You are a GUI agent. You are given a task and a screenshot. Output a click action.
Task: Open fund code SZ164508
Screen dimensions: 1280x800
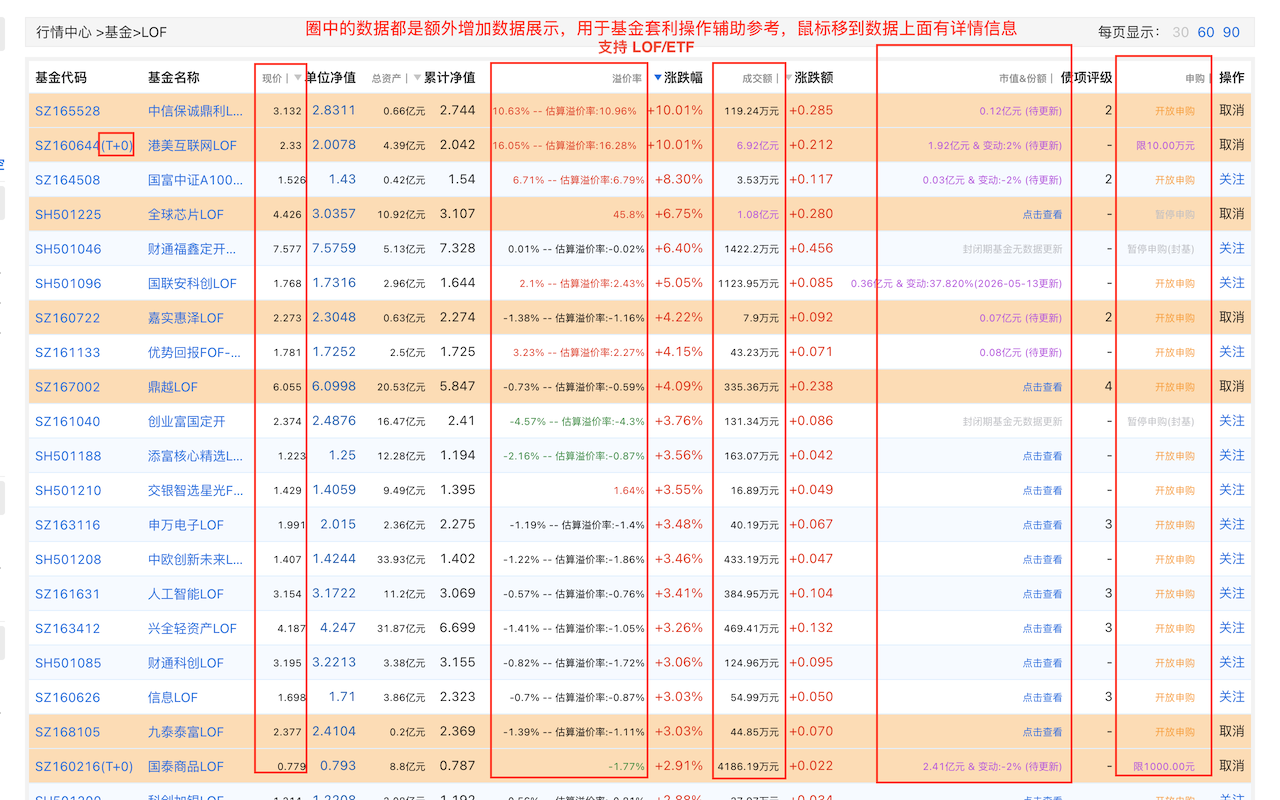(x=68, y=180)
